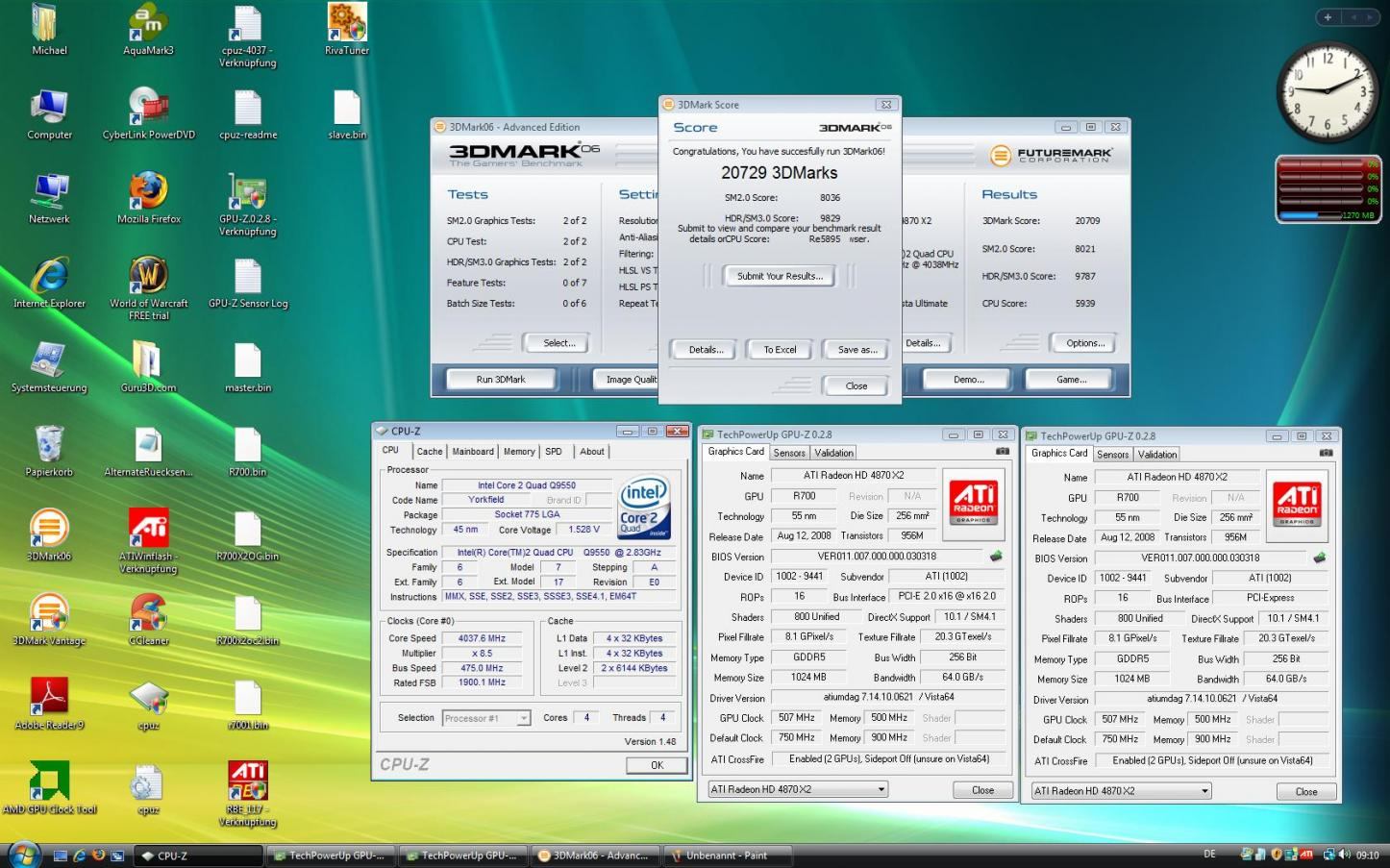Open the GPU-Z.0.2.8 Verknüpfung shortcut

tap(247, 205)
